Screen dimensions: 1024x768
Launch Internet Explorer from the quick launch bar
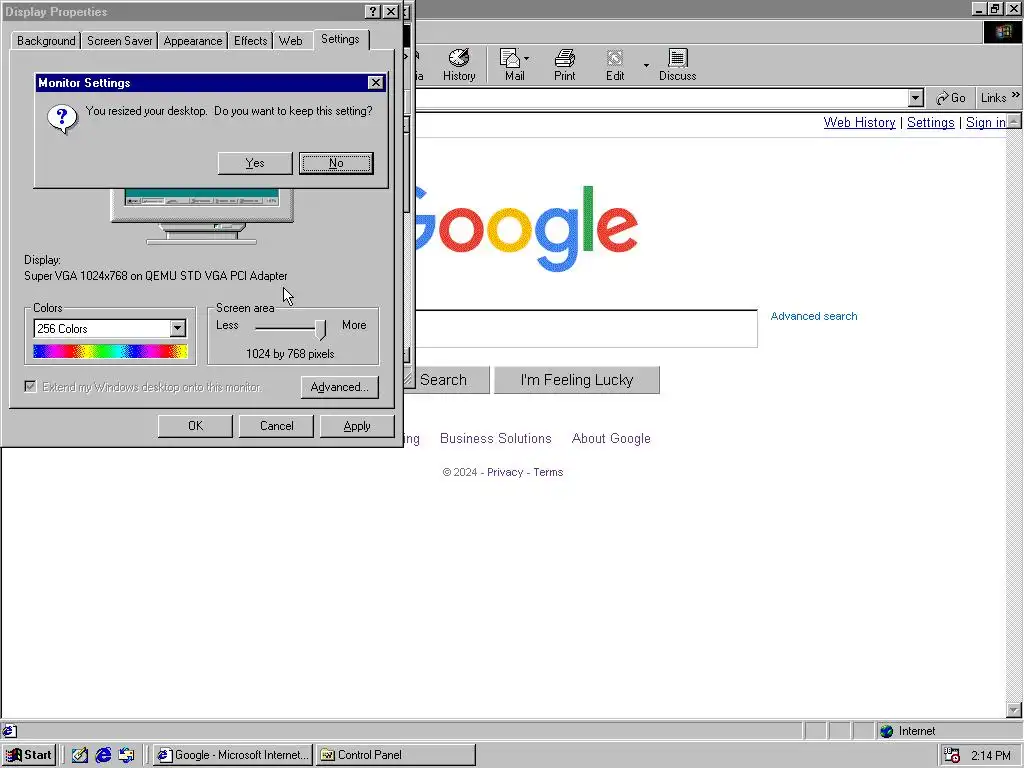click(103, 755)
